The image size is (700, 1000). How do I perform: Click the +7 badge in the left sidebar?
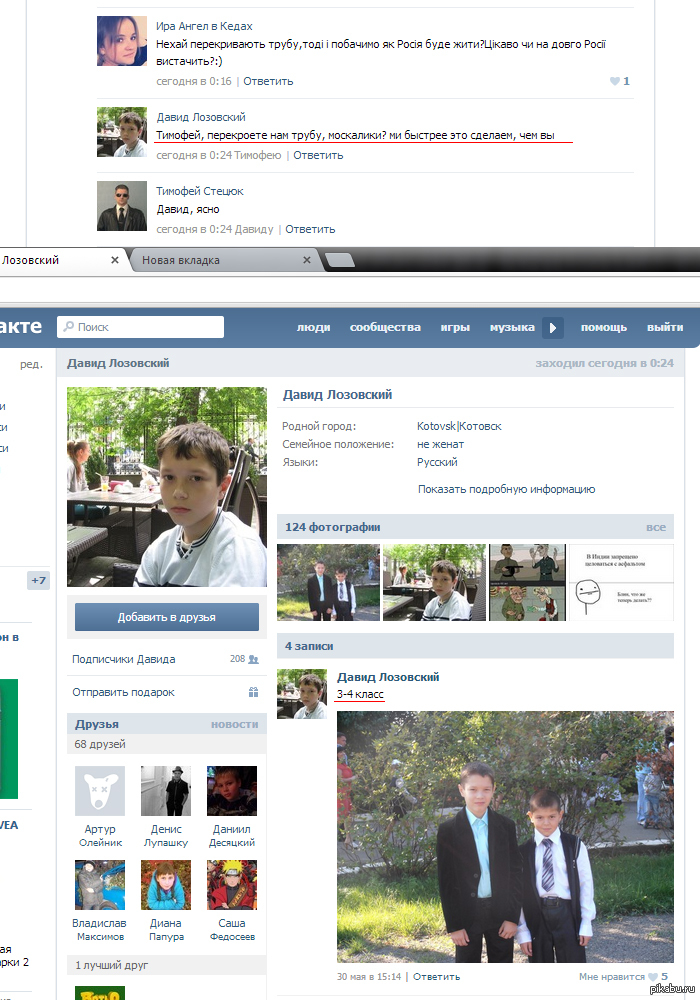[x=38, y=580]
